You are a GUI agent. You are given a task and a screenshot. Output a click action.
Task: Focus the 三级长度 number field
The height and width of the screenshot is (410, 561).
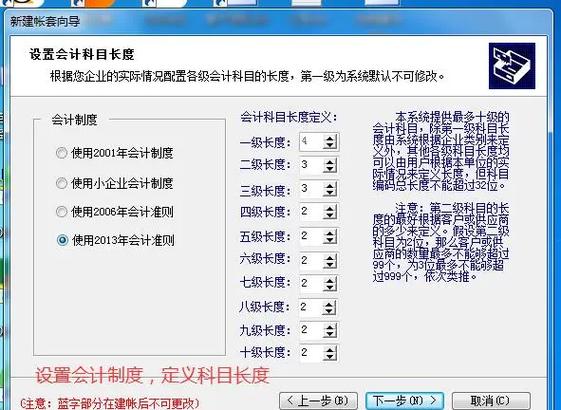(x=311, y=189)
